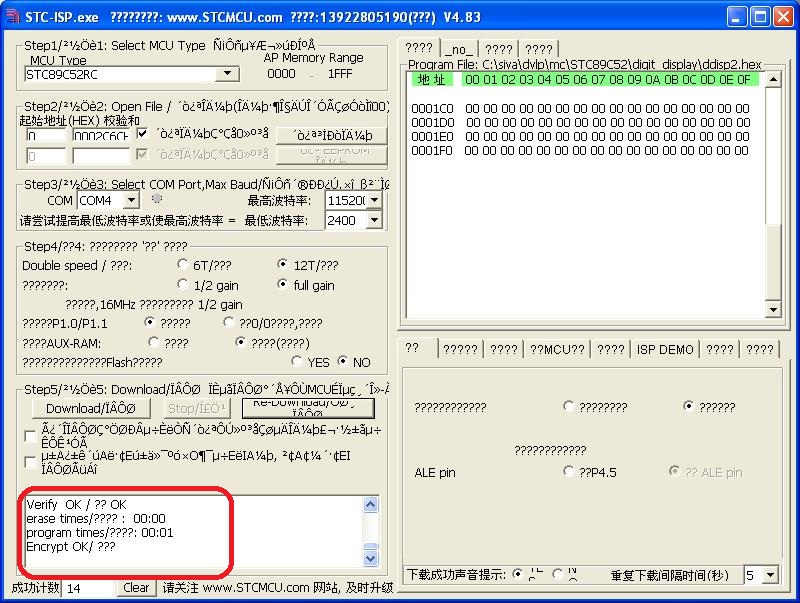Tick the second checkbox under Download button
This screenshot has width=800, height=603.
(31, 462)
